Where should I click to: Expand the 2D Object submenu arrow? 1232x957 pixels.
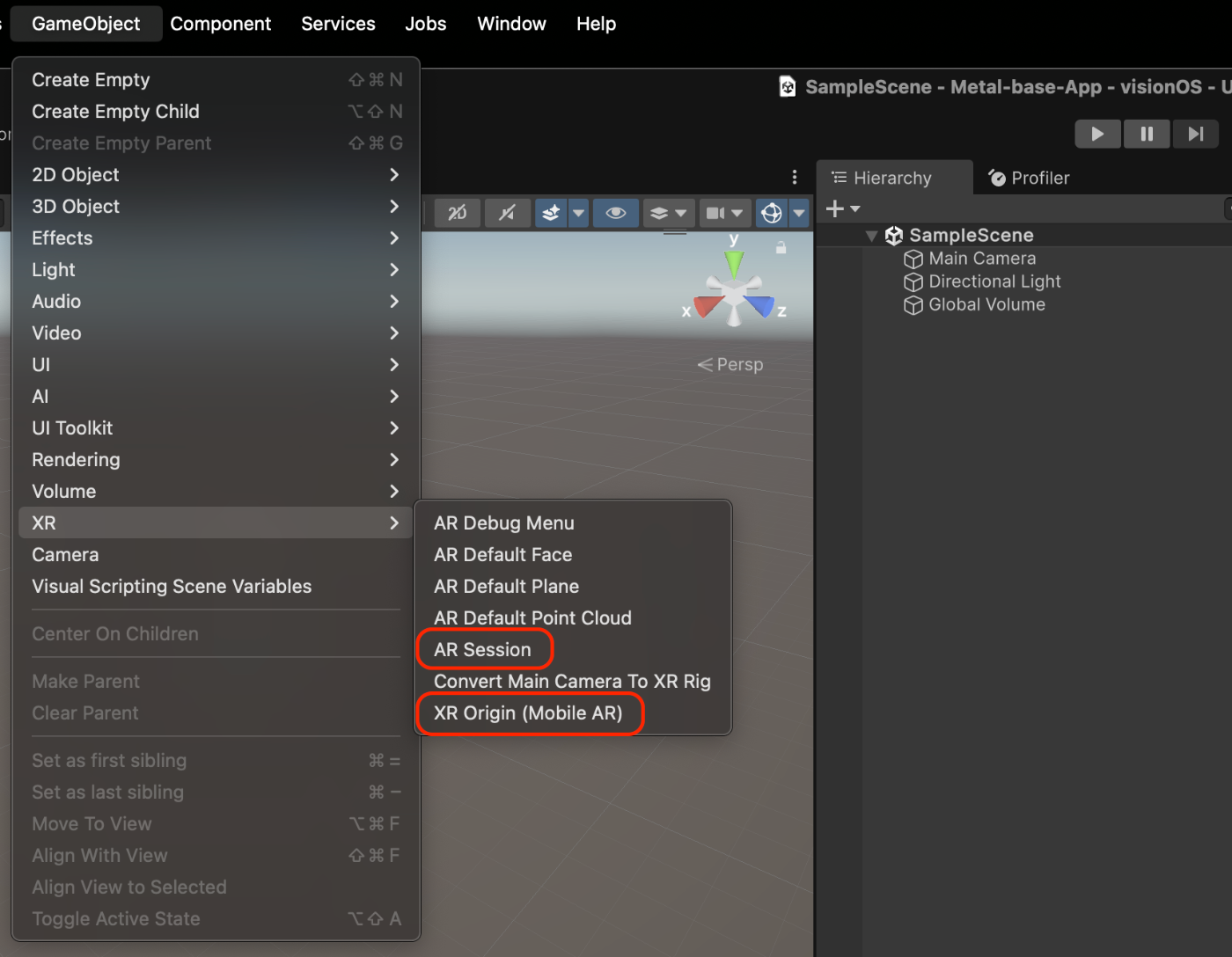tap(394, 175)
